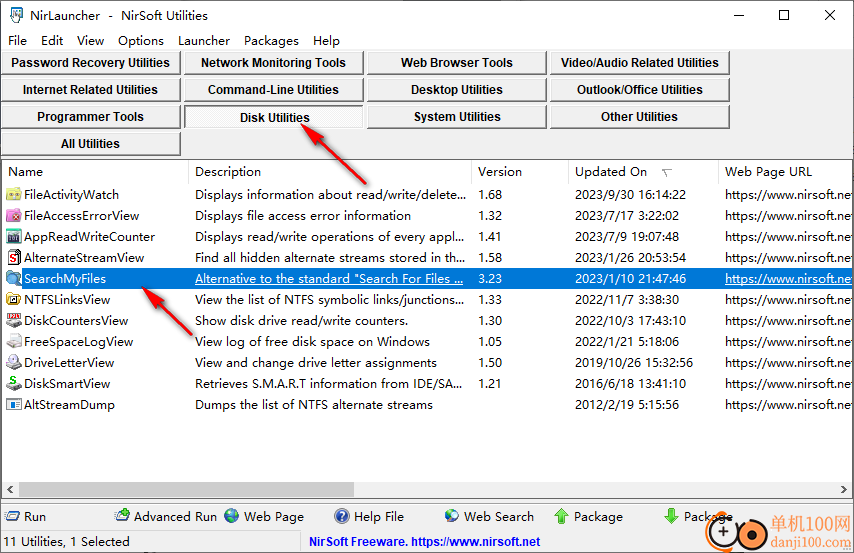Switch to Outlook/Office Utilities category
The height and width of the screenshot is (553, 854).
click(x=639, y=89)
